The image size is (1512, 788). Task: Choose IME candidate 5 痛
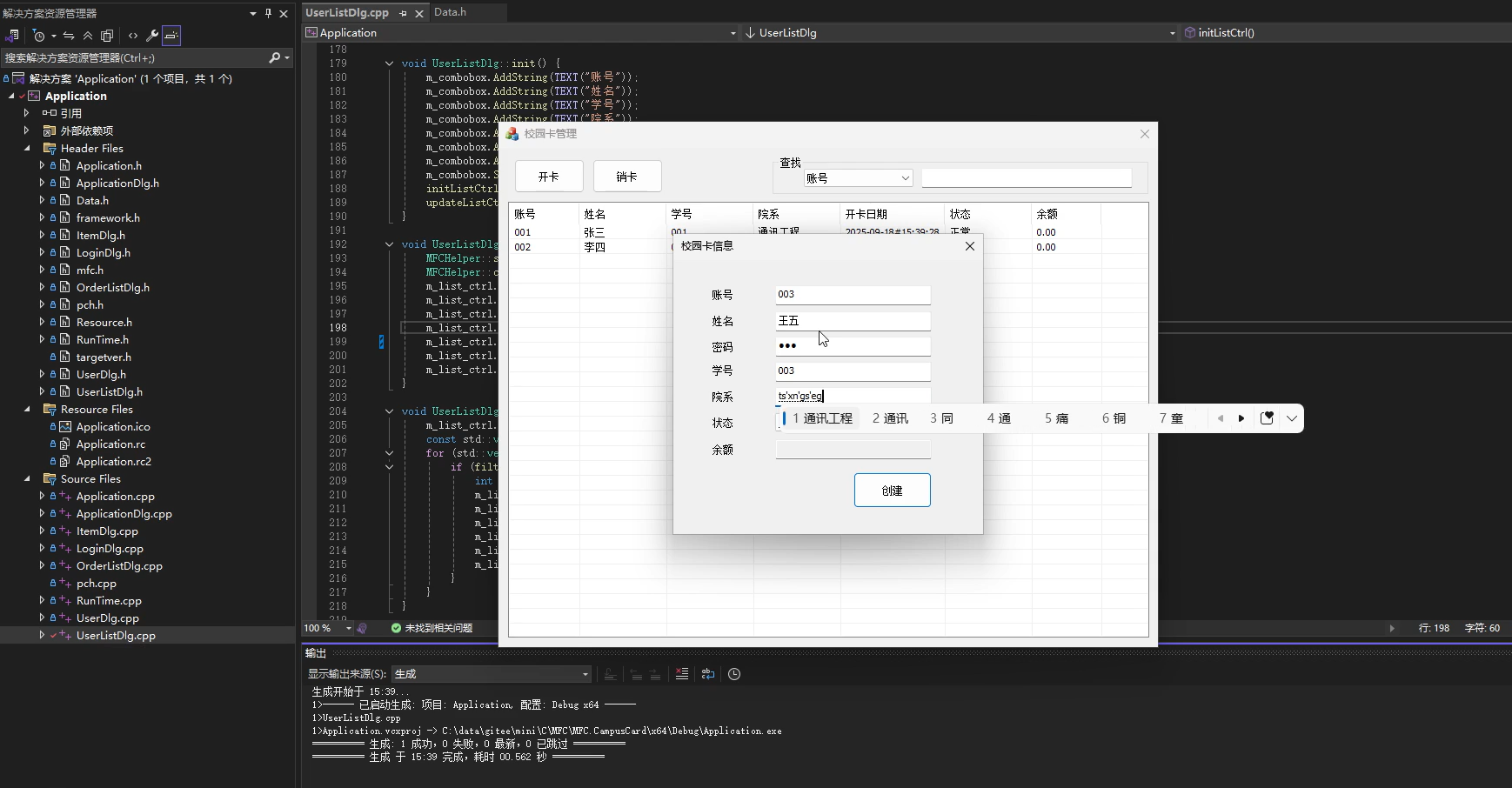pyautogui.click(x=1056, y=418)
